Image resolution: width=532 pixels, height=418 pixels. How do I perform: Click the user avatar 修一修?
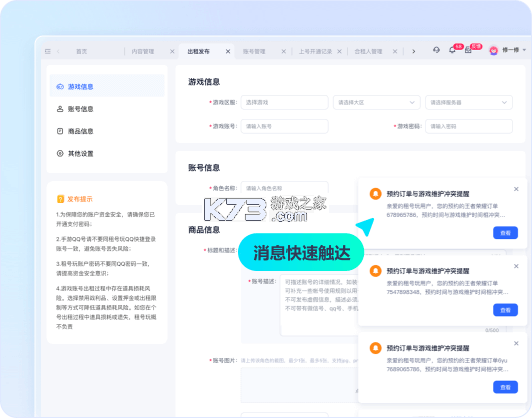pyautogui.click(x=494, y=51)
